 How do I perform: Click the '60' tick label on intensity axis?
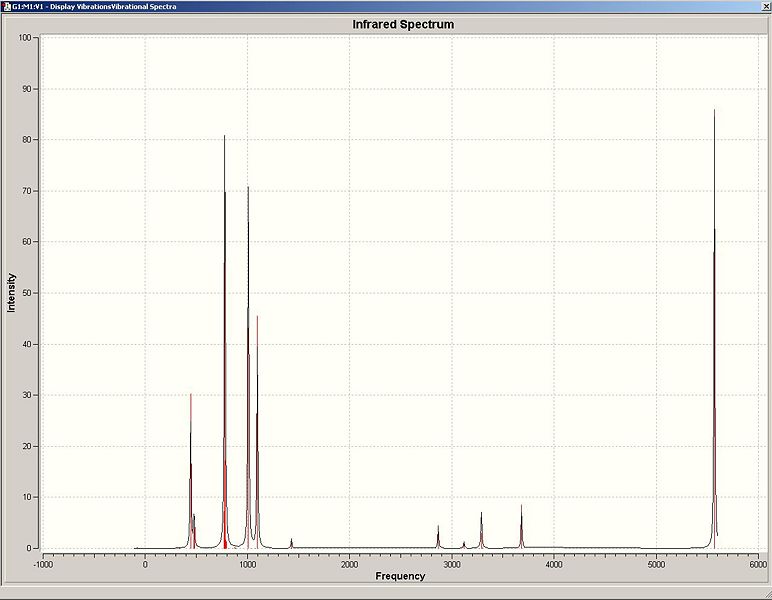(x=27, y=242)
